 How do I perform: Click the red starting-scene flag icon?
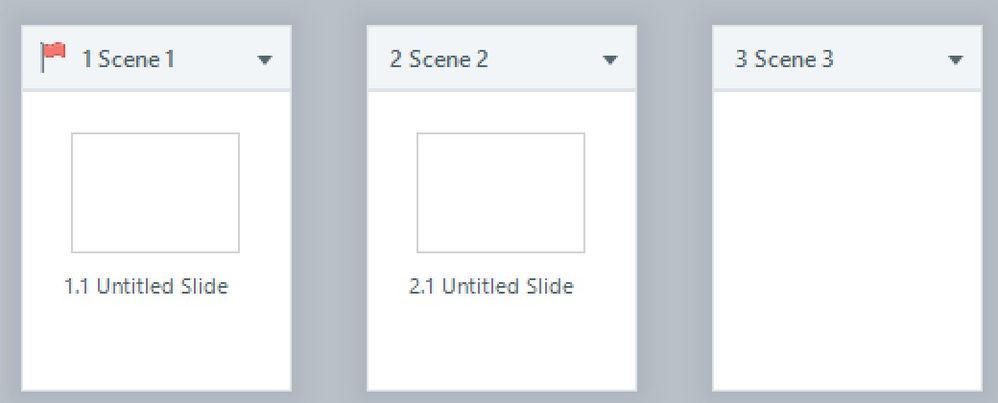pos(52,58)
